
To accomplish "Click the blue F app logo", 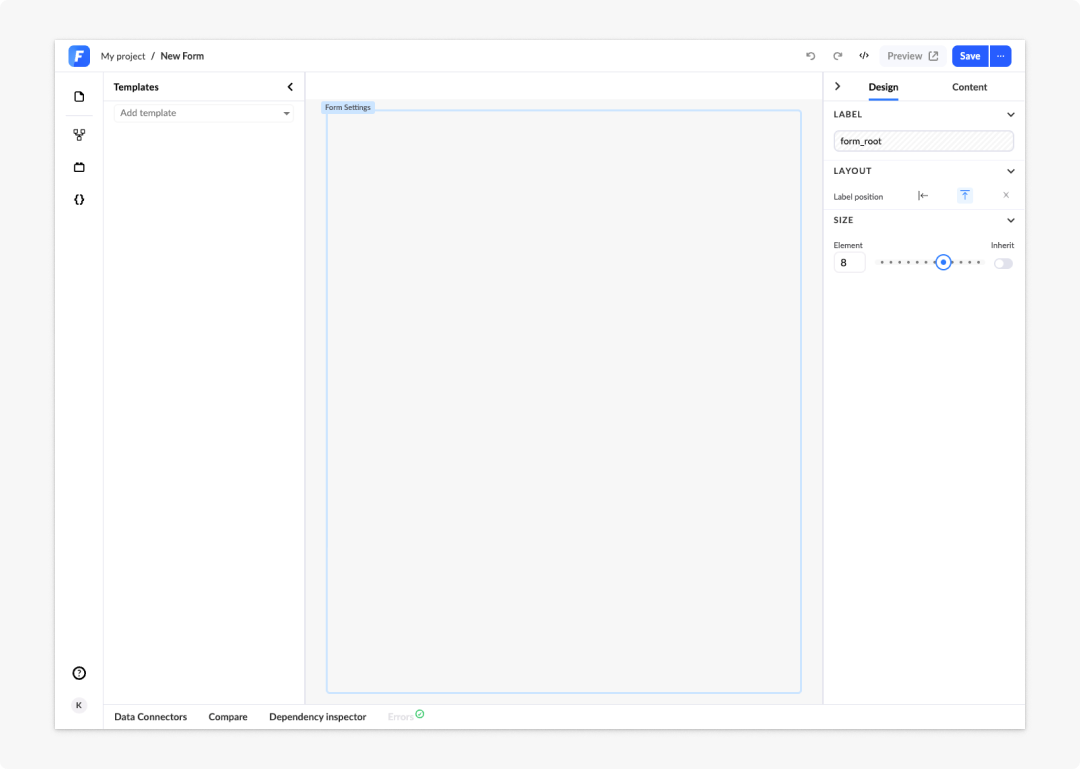I will (79, 56).
